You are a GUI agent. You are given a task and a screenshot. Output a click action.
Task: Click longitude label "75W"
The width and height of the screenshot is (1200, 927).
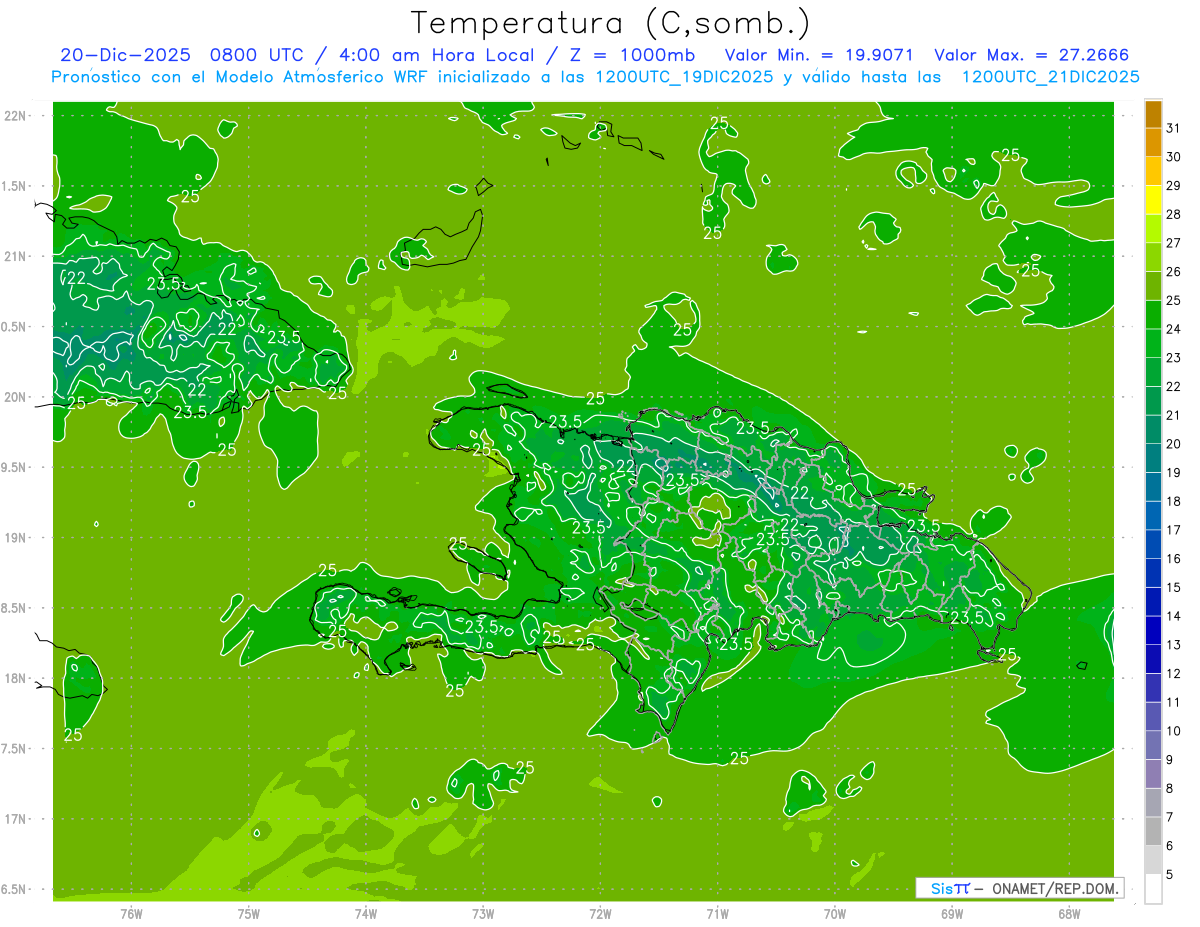pos(249,913)
